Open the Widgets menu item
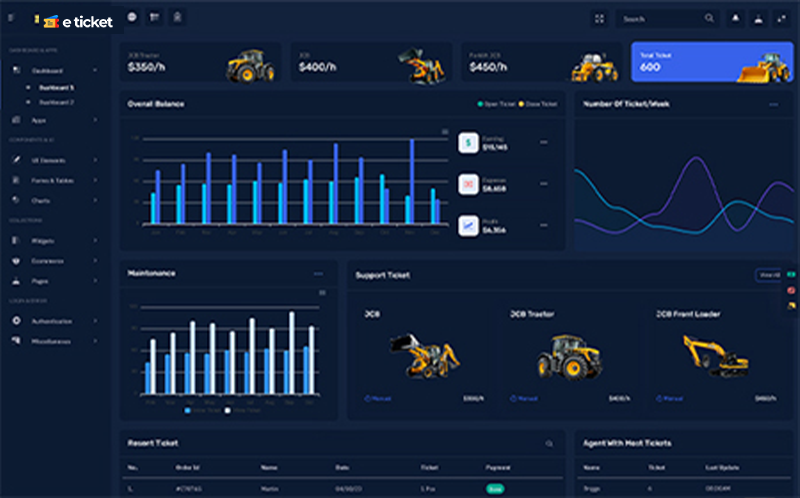This screenshot has height=498, width=800. point(43,241)
